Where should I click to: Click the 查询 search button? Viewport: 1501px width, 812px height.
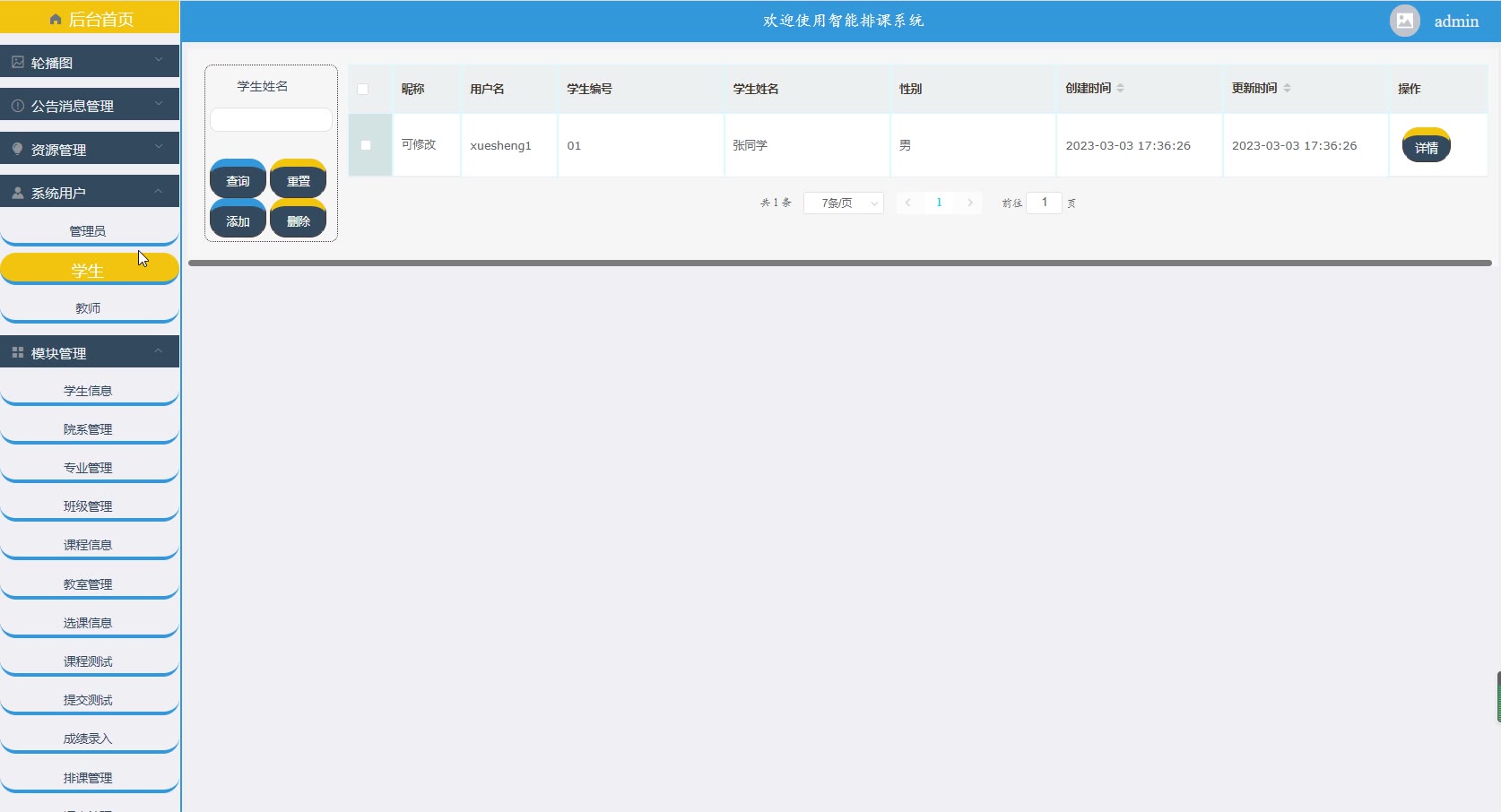click(x=238, y=179)
